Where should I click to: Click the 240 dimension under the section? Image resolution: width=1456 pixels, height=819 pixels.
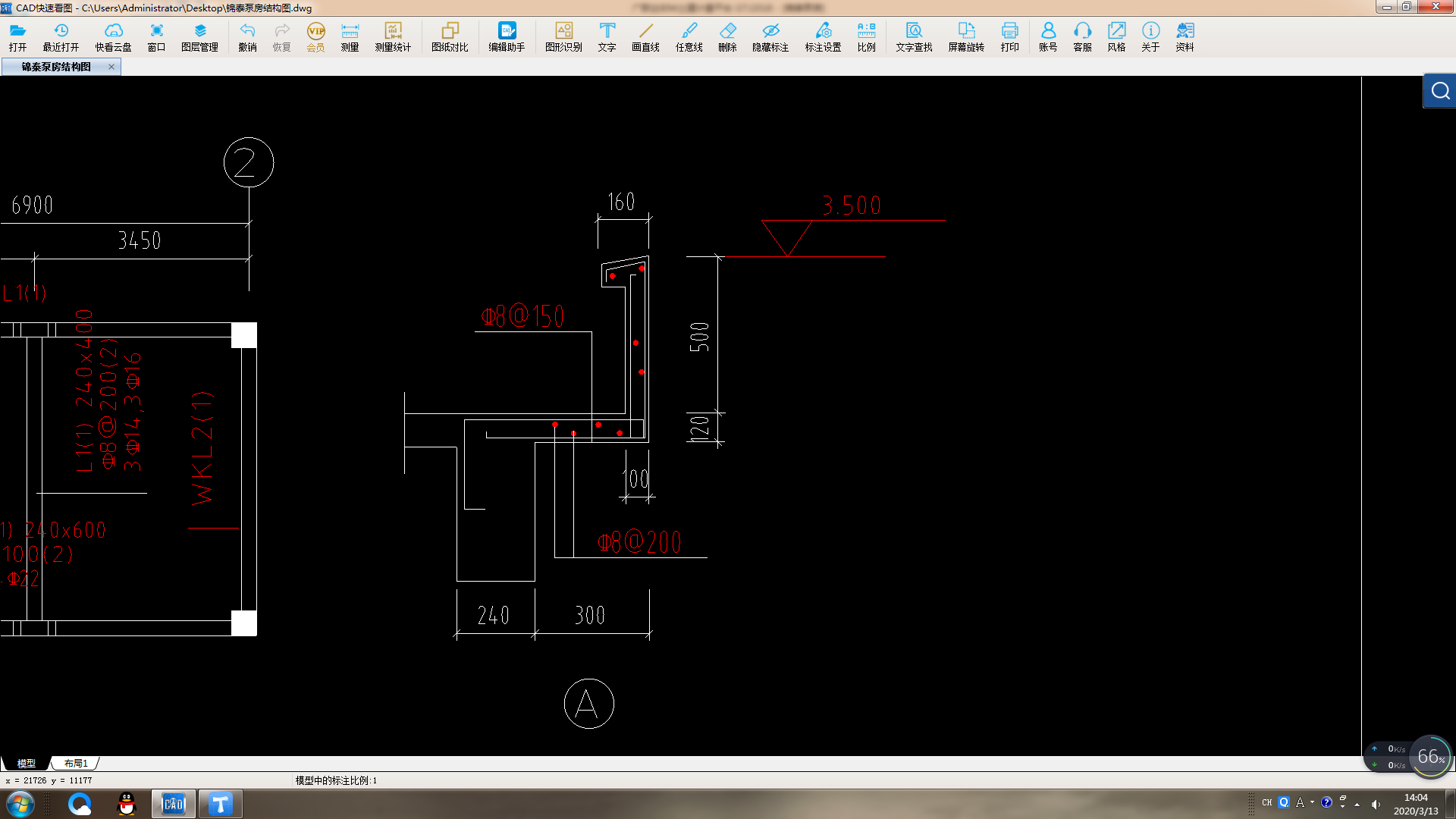(x=493, y=615)
